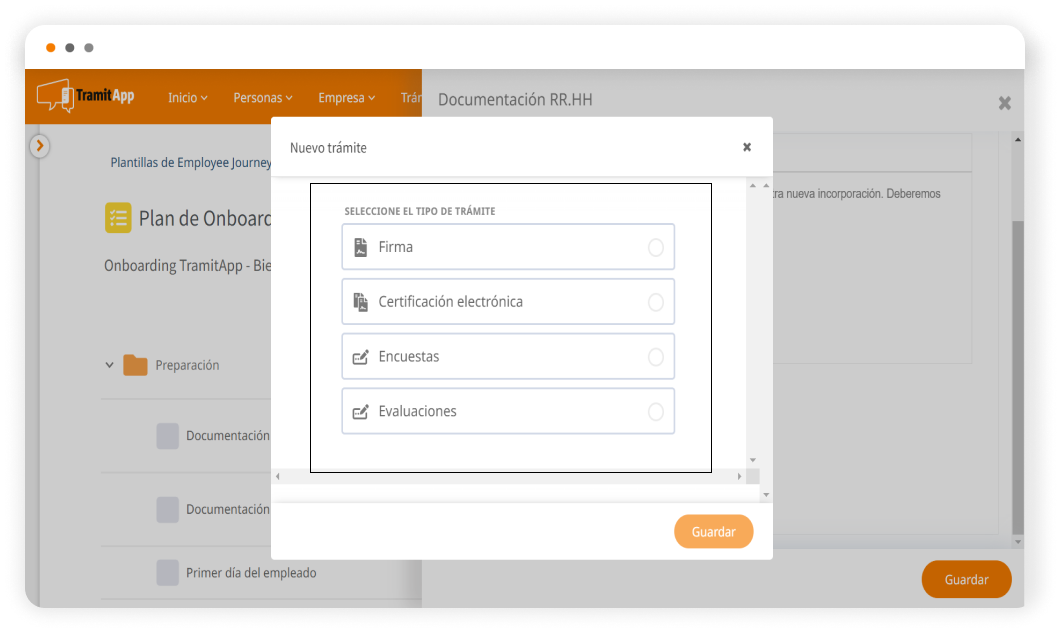Open the Personas menu
1061x633 pixels.
(263, 98)
